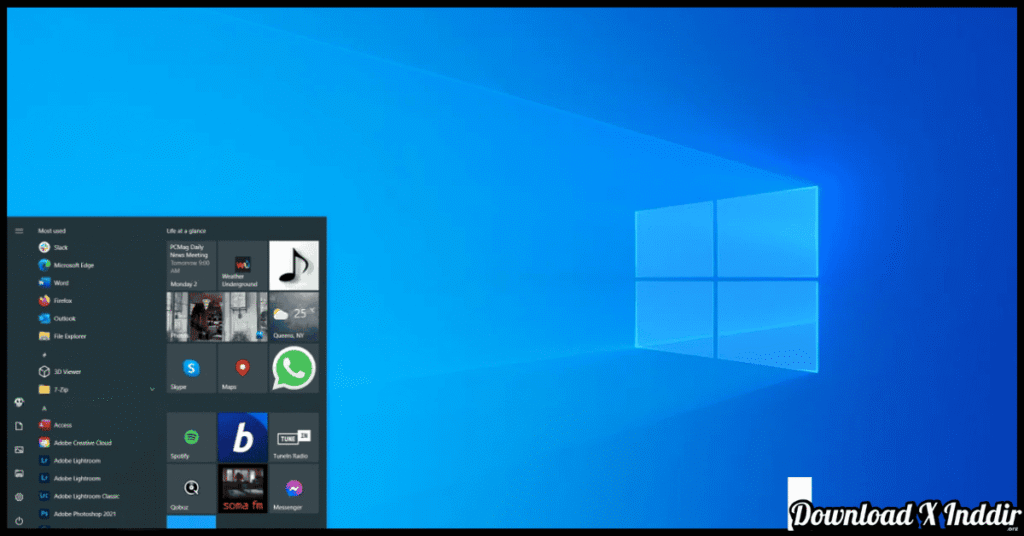Open the Spotify tile

click(191, 437)
